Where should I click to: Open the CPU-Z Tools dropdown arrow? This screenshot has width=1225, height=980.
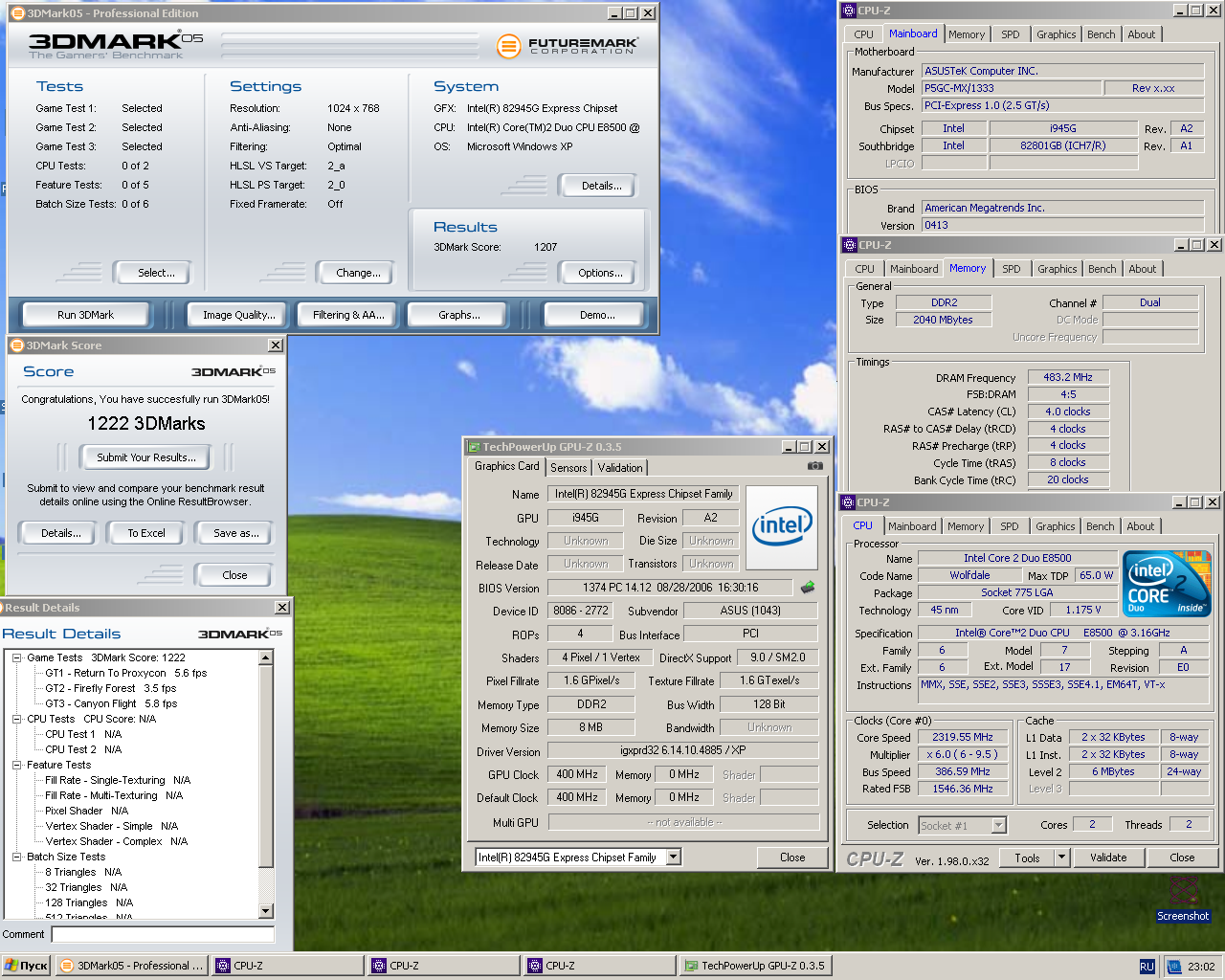coord(1061,857)
